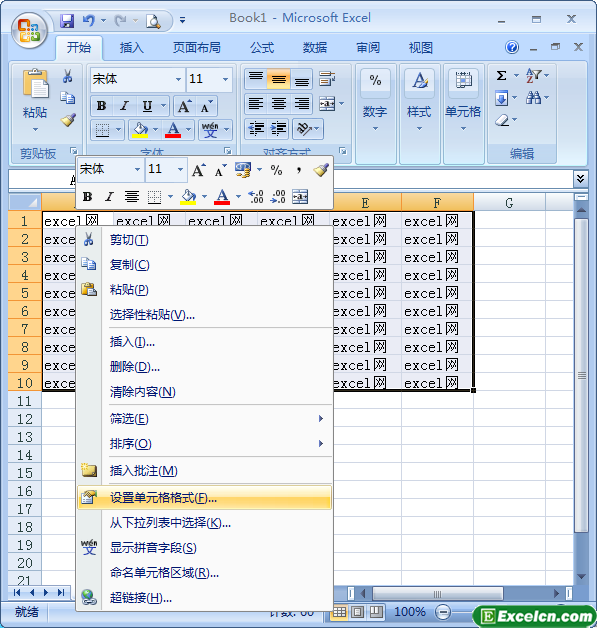Click the Office button logo
597x628 pixels.
30,31
